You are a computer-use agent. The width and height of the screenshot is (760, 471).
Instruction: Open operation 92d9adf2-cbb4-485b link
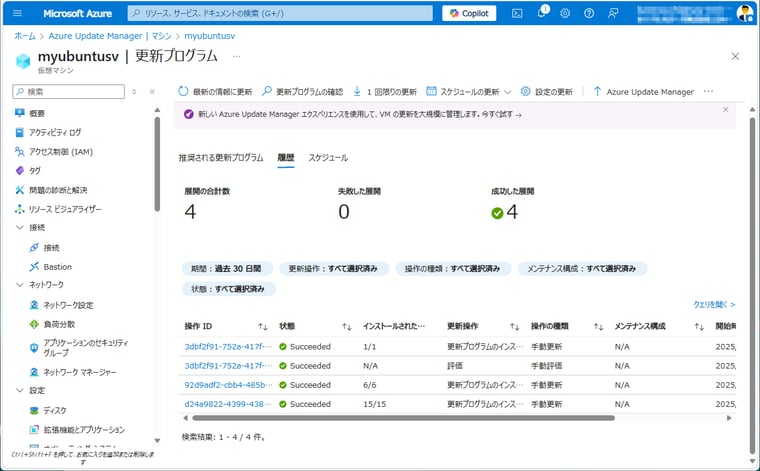click(228, 385)
